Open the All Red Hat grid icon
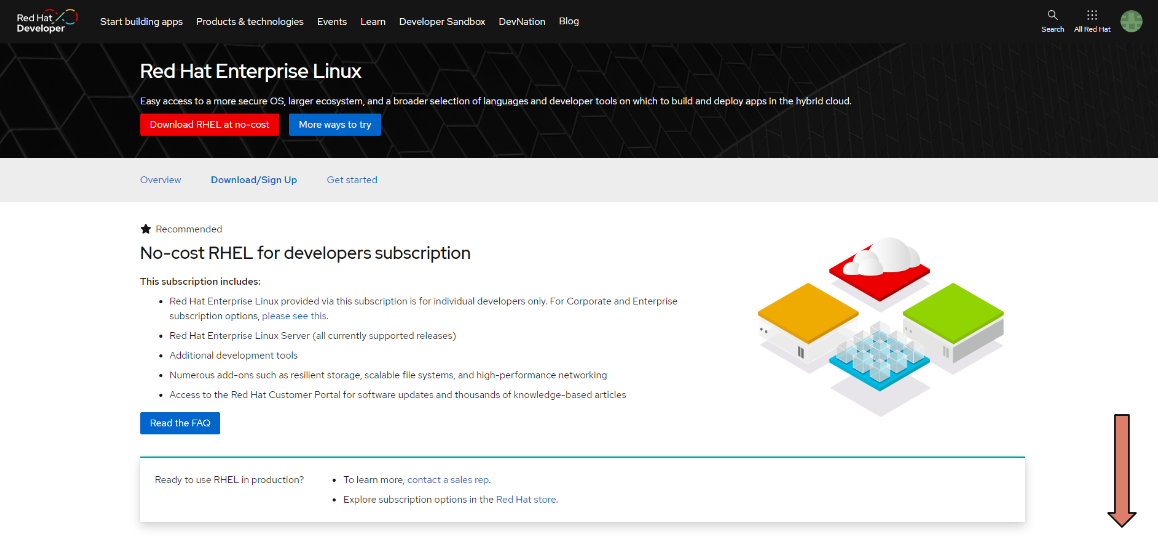 point(1092,15)
